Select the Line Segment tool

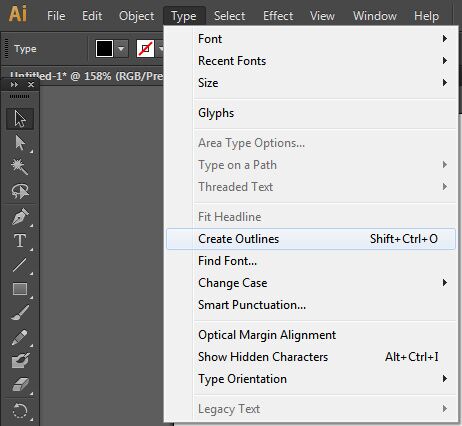[20, 265]
